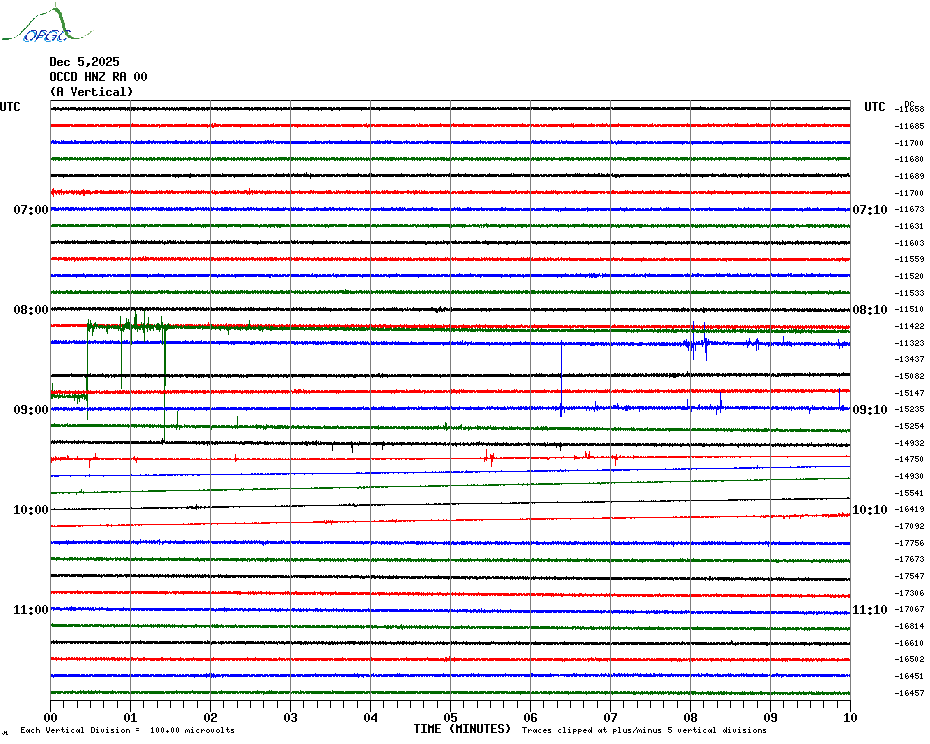Select the 11:00 hour marker on left
The height and width of the screenshot is (744, 930).
pos(30,610)
